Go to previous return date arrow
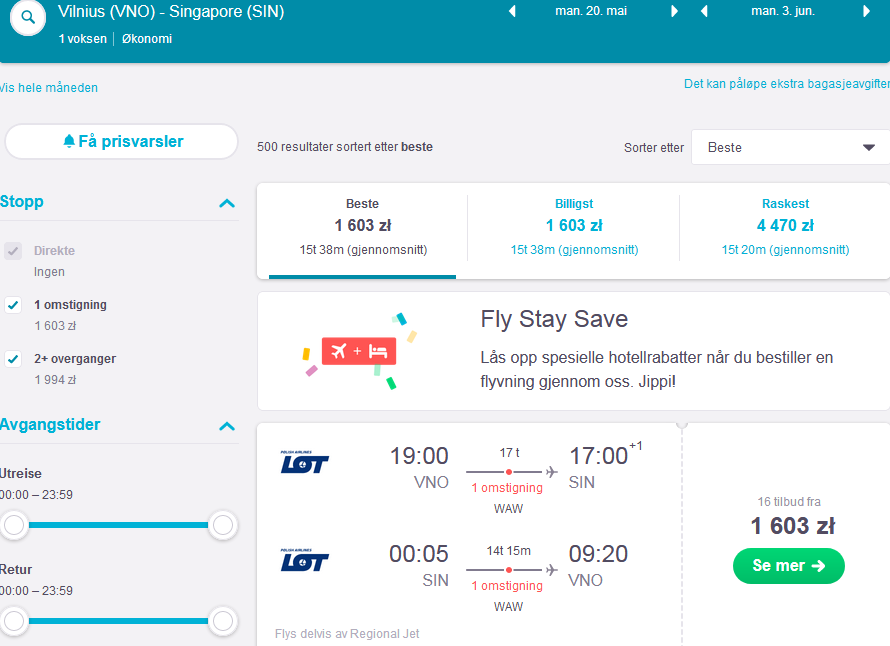 coord(704,11)
